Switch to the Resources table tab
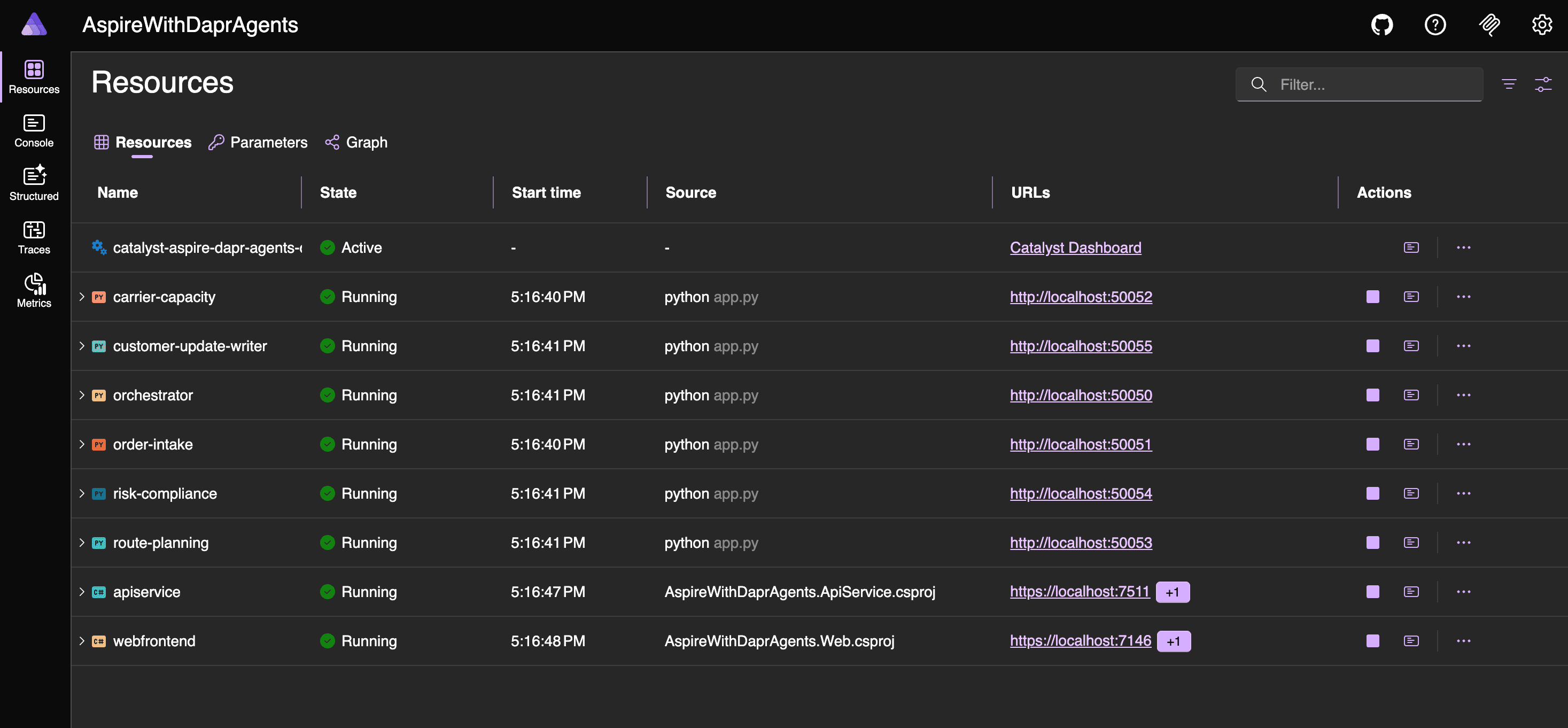 [143, 142]
